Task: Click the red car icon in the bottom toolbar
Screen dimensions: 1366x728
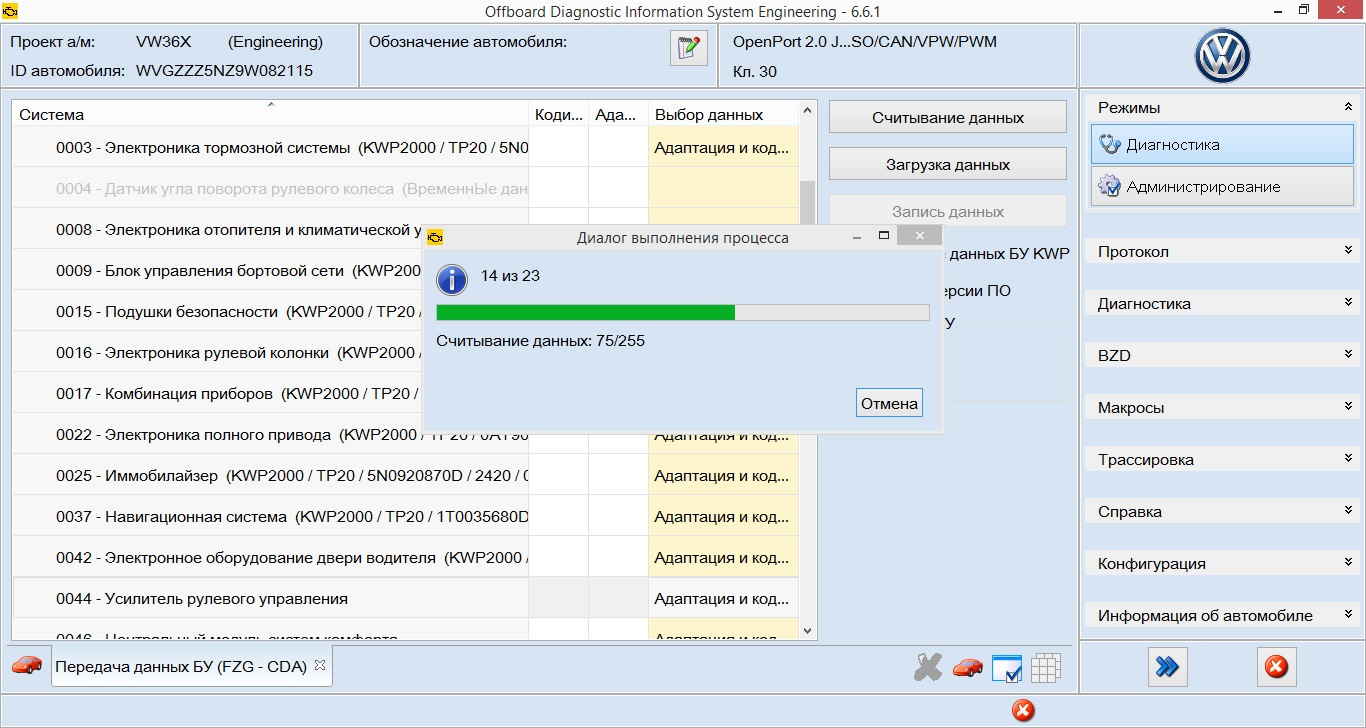Action: pyautogui.click(x=967, y=668)
